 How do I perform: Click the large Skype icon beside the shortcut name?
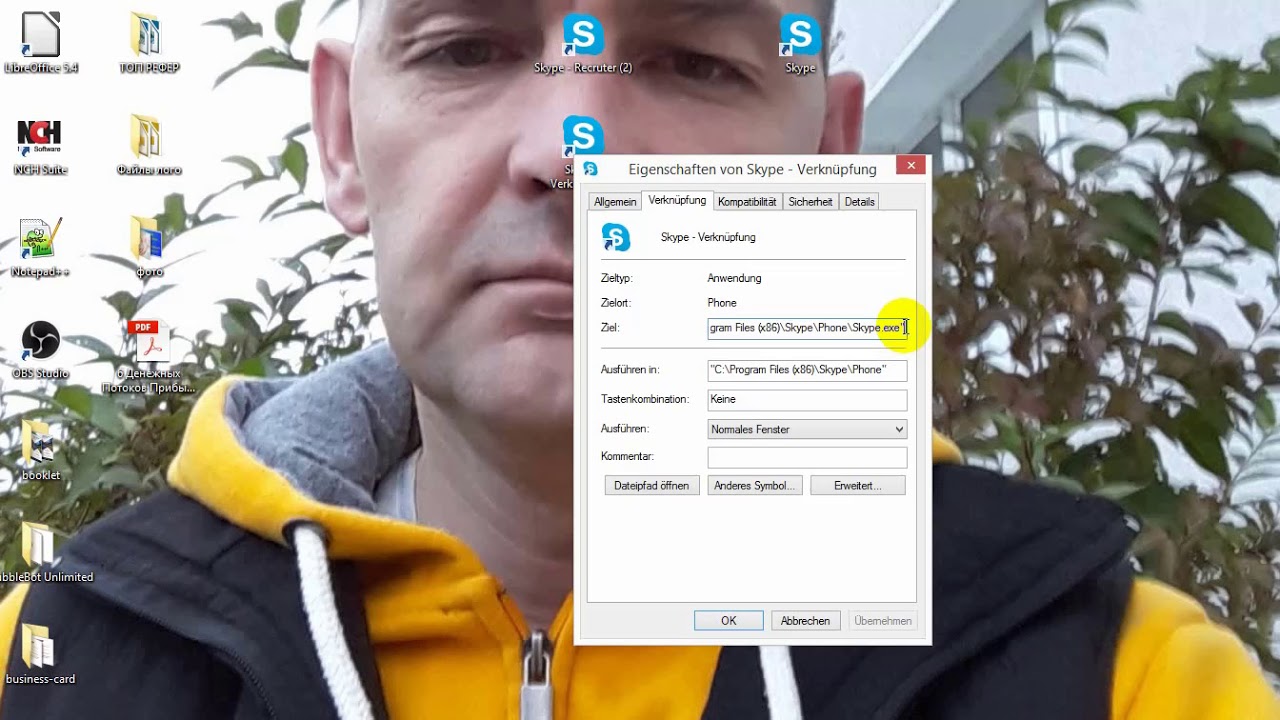tap(616, 238)
